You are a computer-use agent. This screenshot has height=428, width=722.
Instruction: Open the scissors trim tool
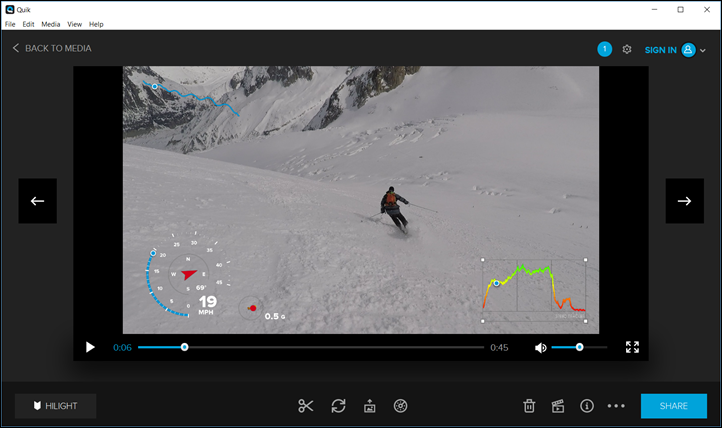click(306, 406)
